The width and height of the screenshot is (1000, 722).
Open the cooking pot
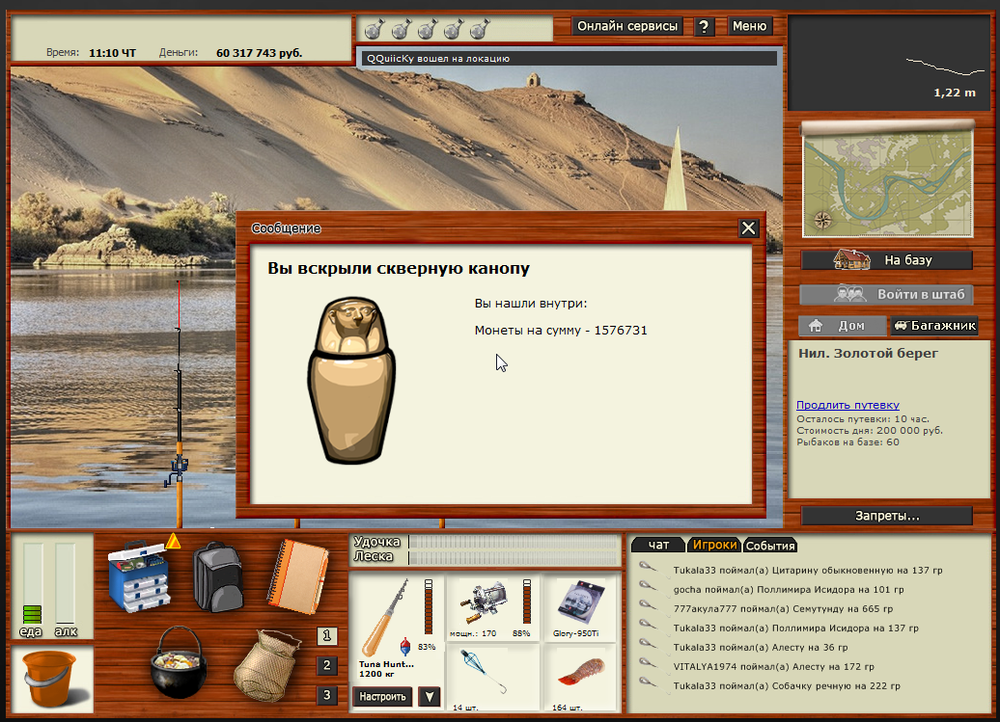tap(177, 663)
